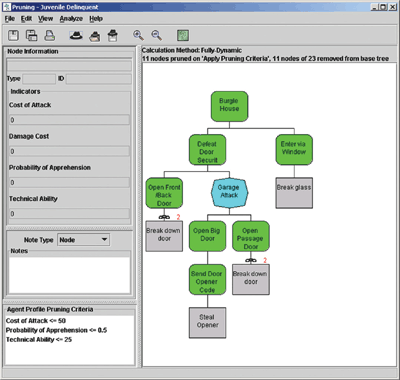Select the Open Front/Back Door node
Image resolution: width=400 pixels, height=380 pixels.
click(x=164, y=193)
